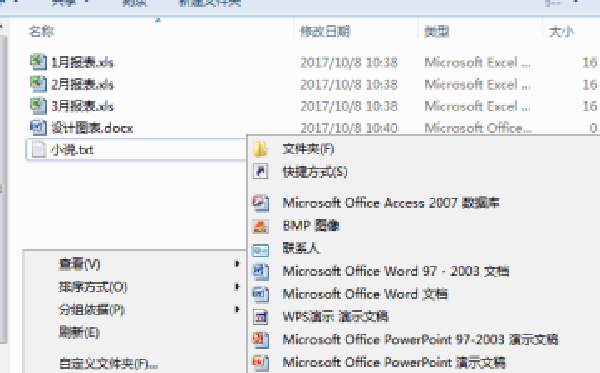
Task: Click the Microsoft Office... type of 设计图表.docx
Action: 478,128
